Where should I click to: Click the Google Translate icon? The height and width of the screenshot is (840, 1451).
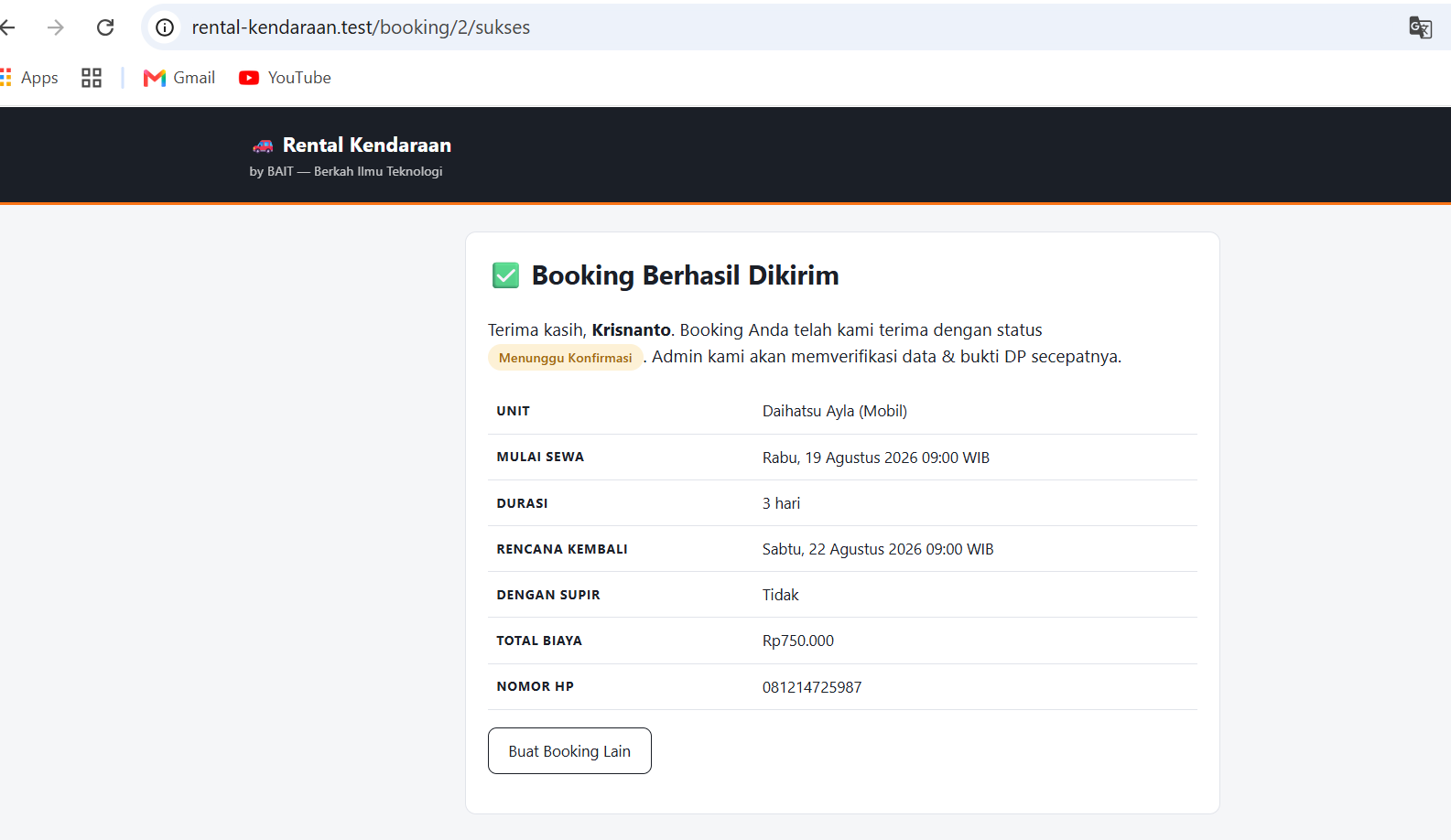1420,27
